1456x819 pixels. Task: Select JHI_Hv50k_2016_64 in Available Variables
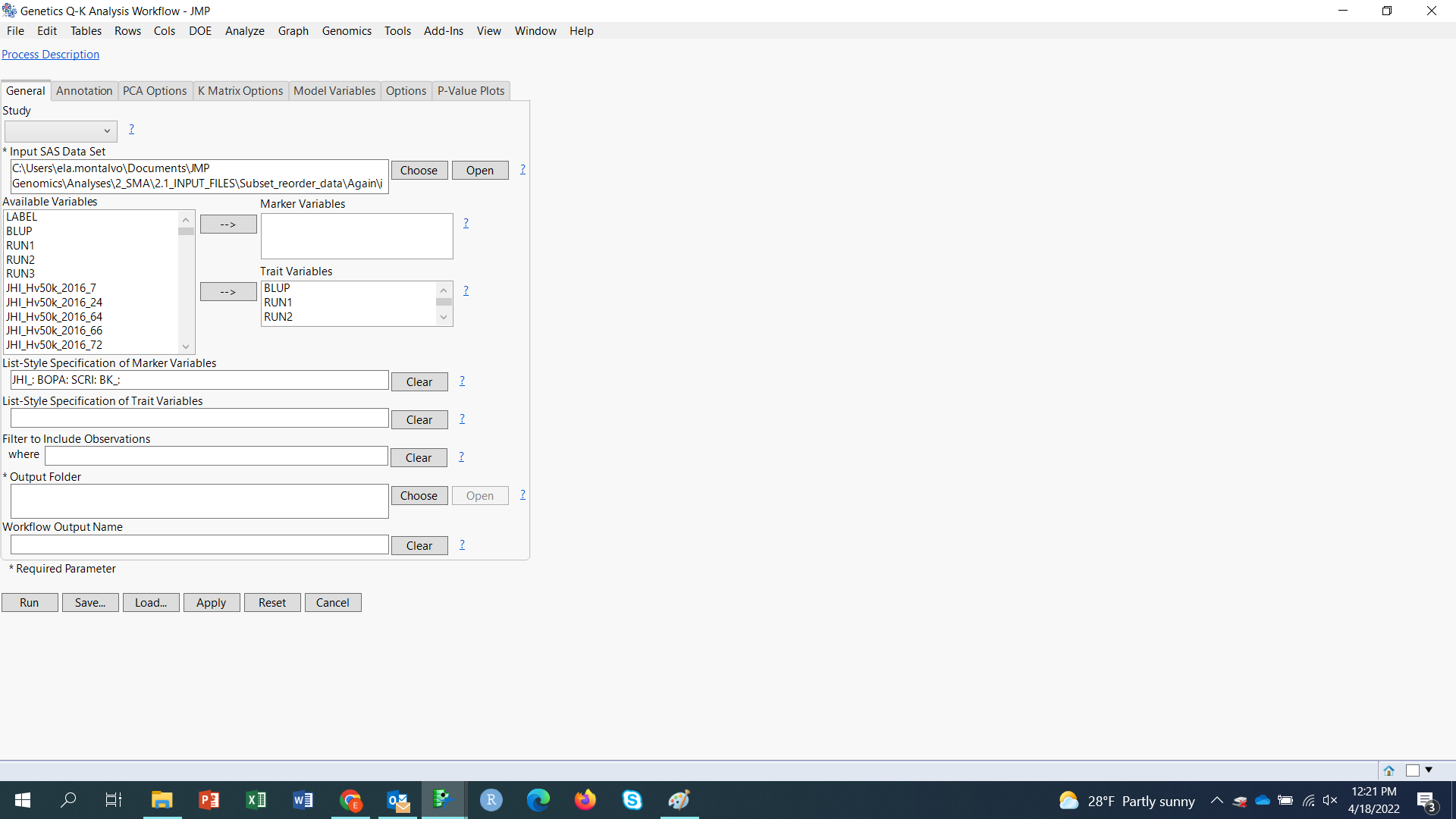coord(54,317)
